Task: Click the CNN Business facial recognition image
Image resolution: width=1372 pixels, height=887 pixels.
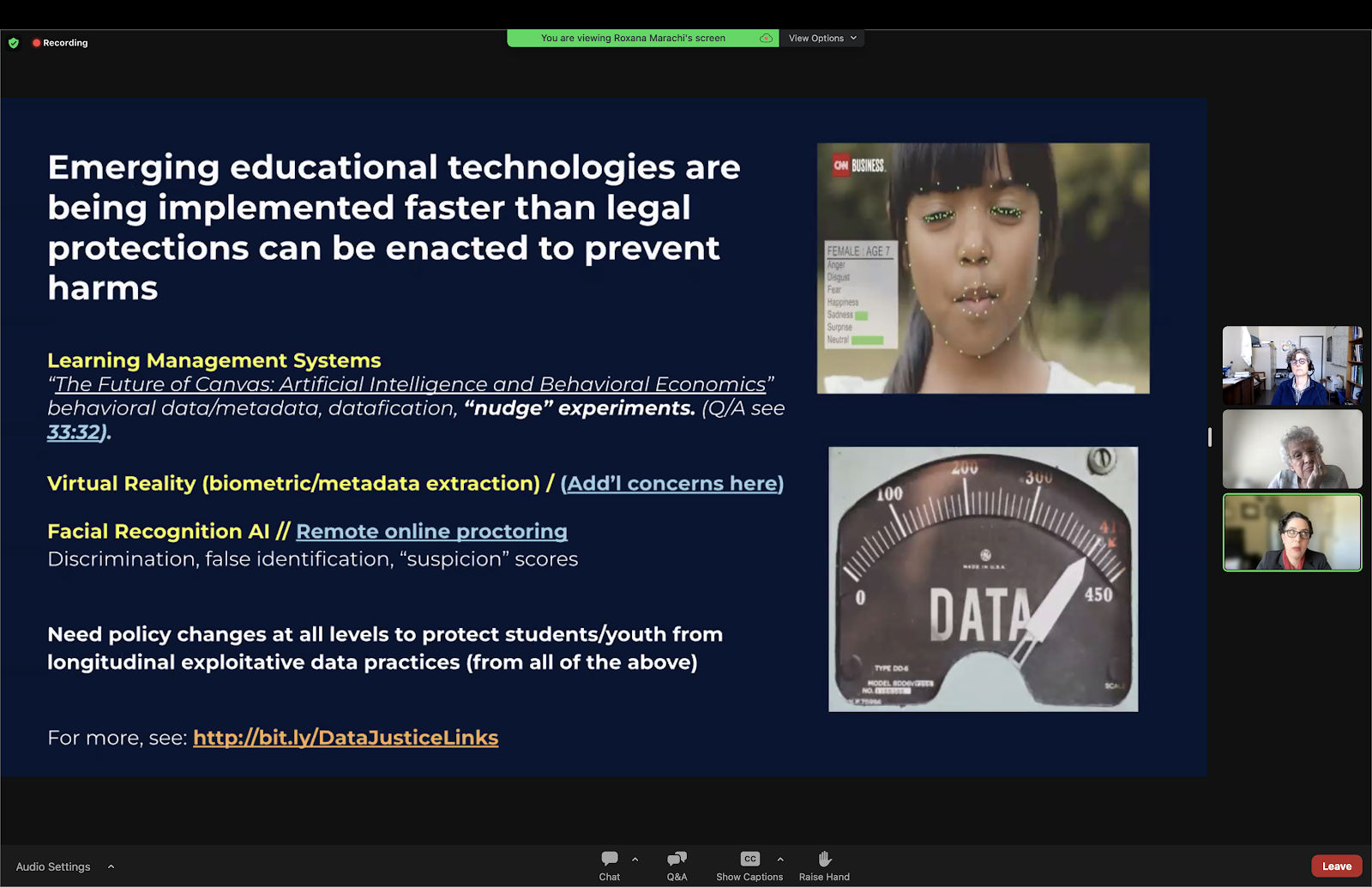Action: [983, 269]
